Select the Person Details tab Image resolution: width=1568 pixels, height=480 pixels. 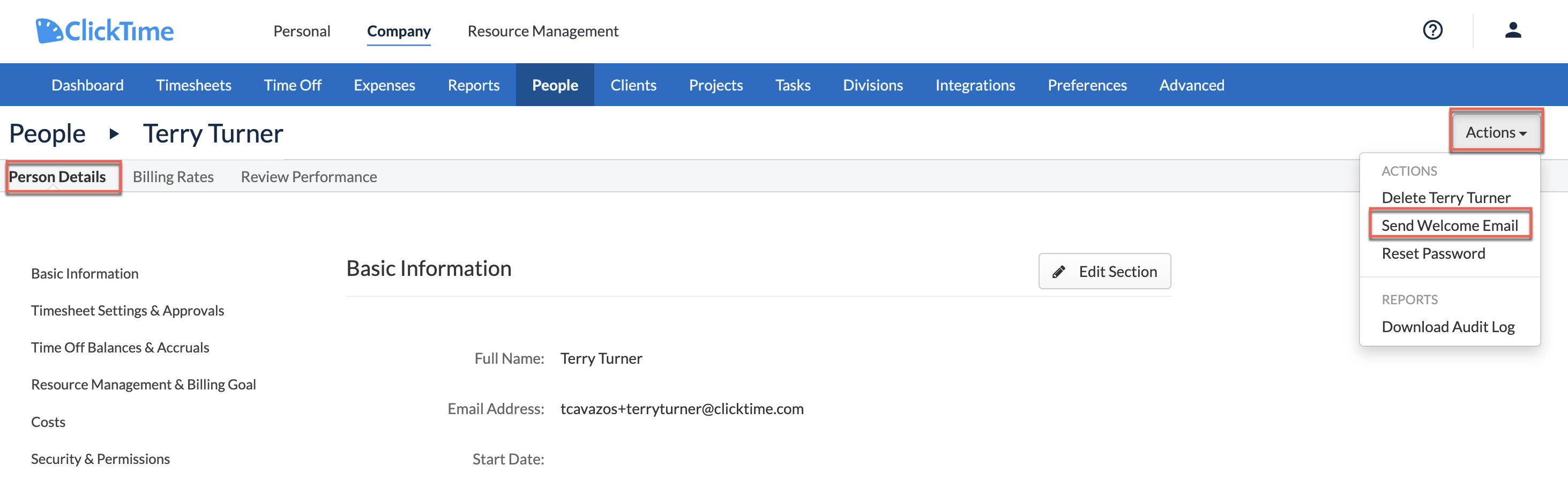coord(57,176)
